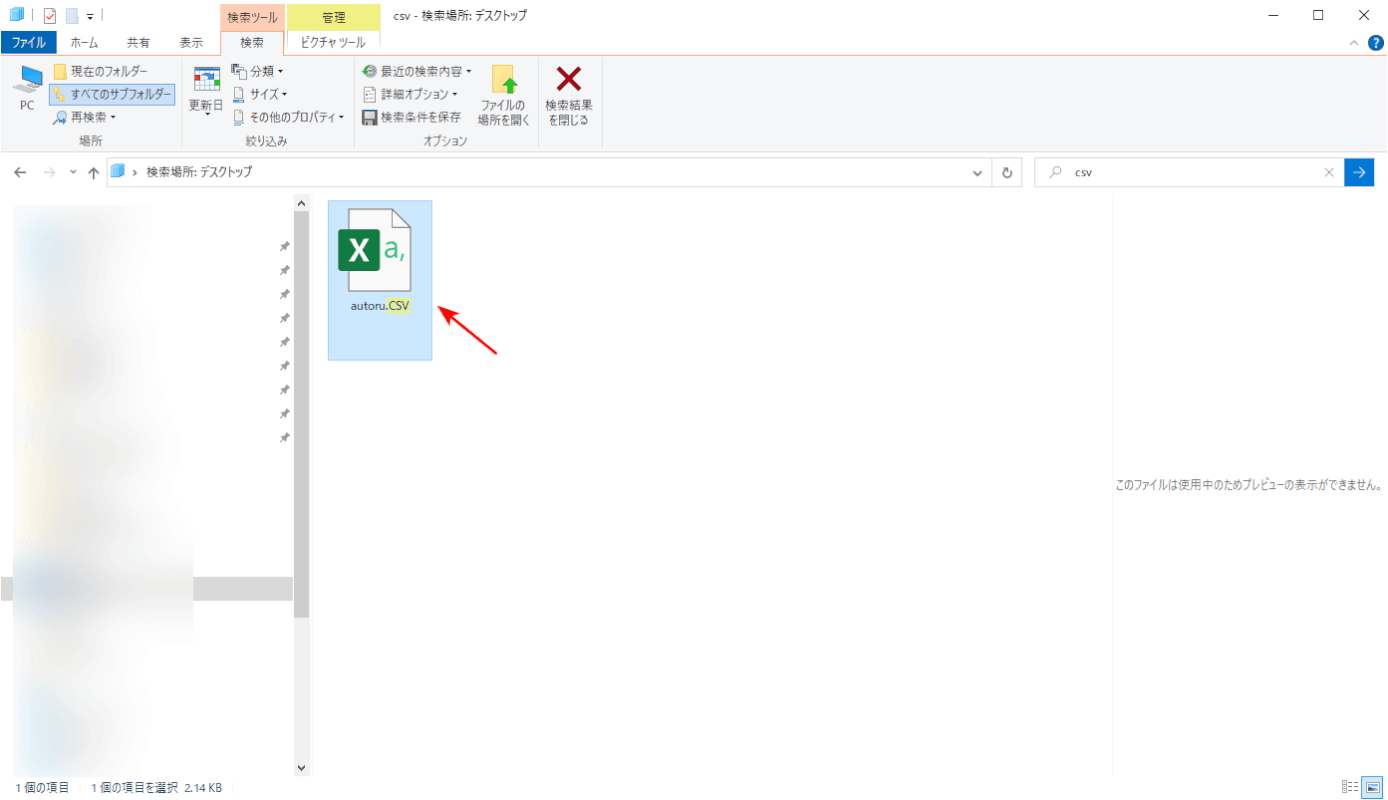Toggle all subfolders search scope
The height and width of the screenshot is (800, 1388).
(111, 94)
